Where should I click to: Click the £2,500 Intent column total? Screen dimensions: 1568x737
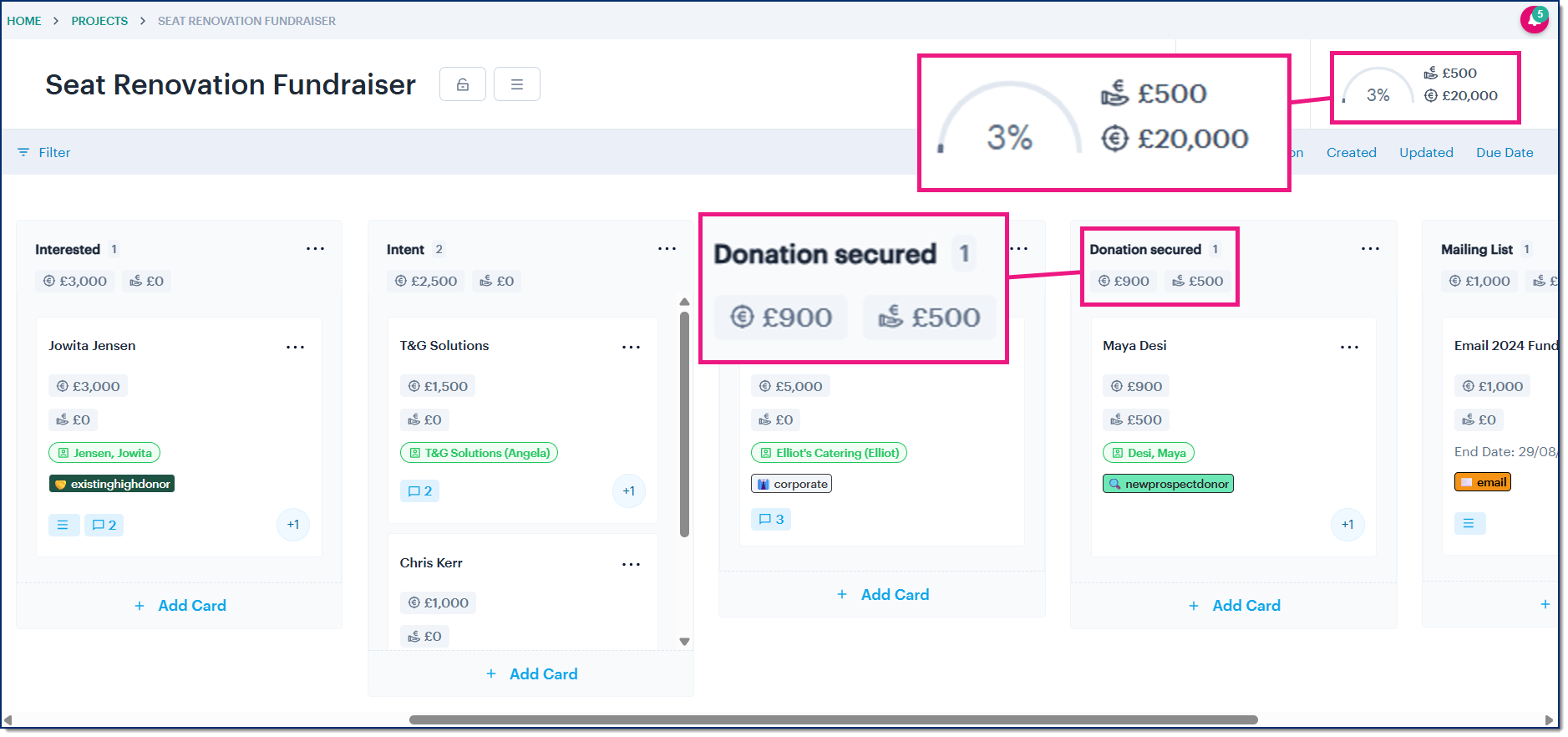[x=426, y=281]
